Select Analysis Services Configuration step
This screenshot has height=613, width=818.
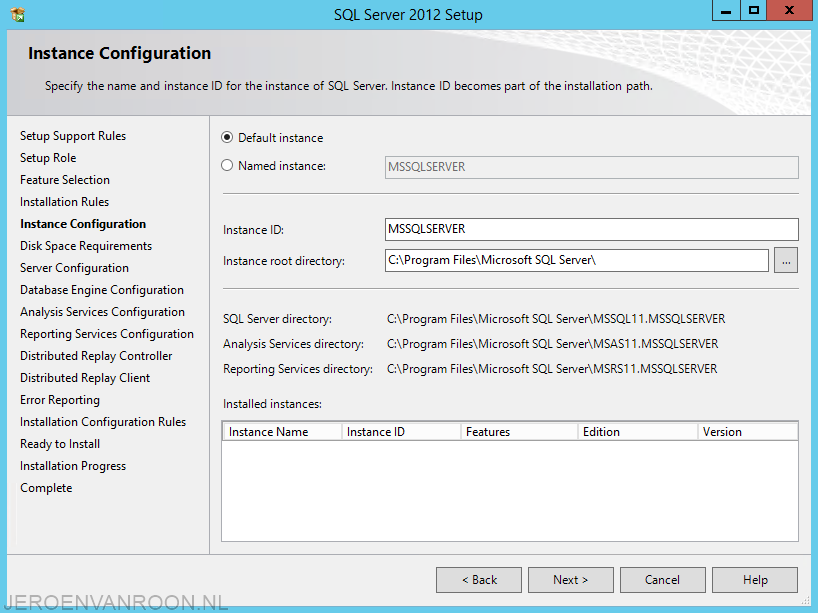[102, 312]
